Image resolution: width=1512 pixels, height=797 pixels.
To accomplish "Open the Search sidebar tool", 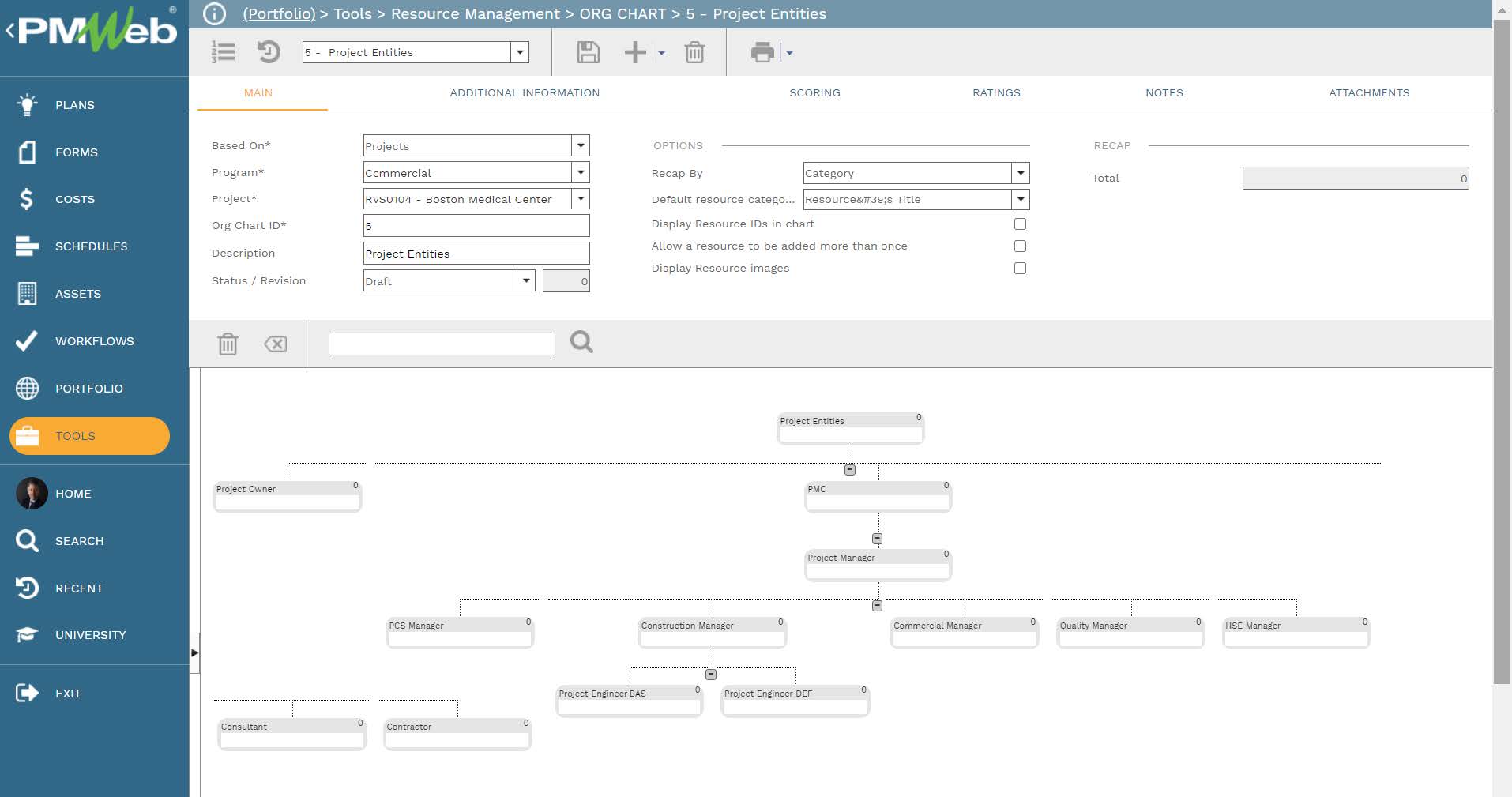I will pyautogui.click(x=80, y=541).
